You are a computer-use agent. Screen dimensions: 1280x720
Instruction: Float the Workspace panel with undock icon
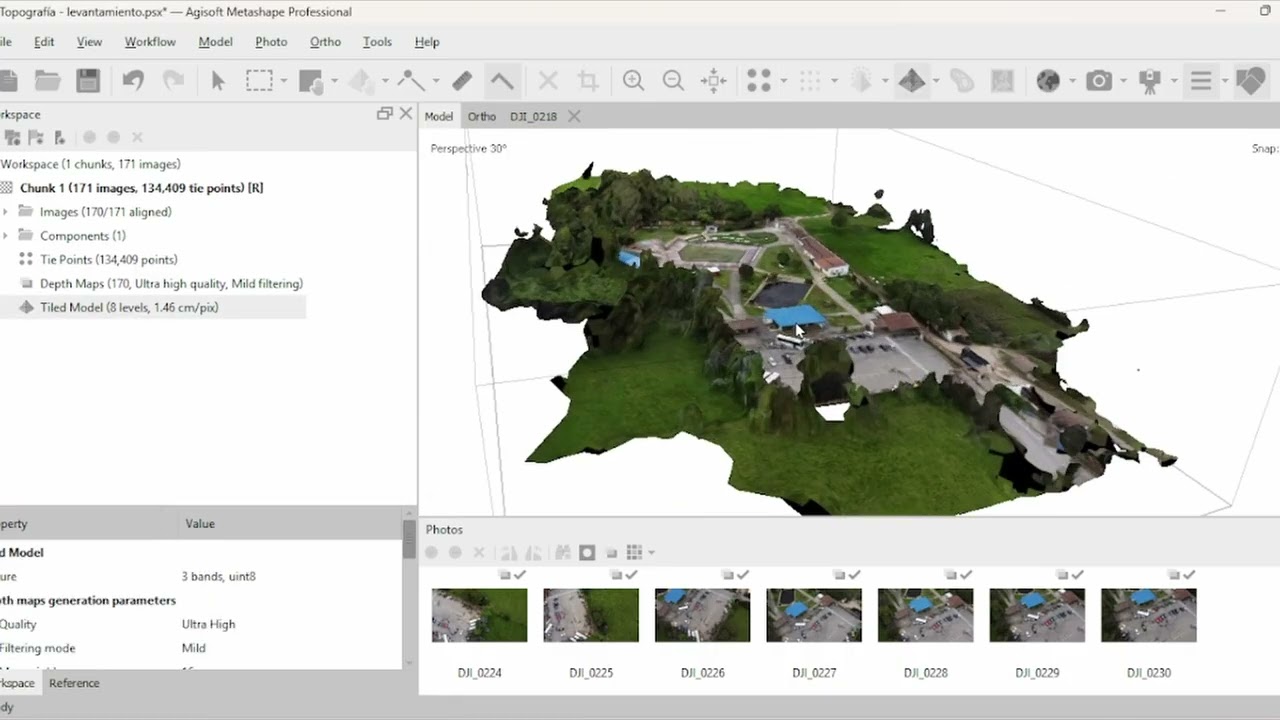[x=384, y=114]
